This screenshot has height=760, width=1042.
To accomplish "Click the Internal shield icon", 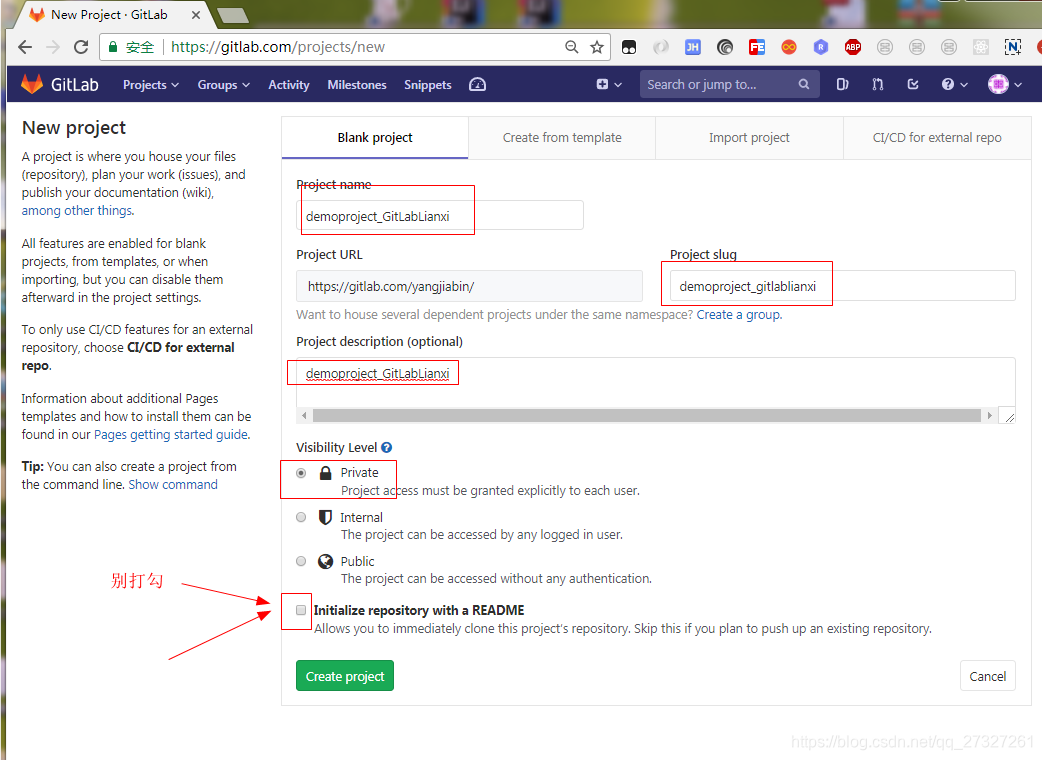I will pos(325,517).
